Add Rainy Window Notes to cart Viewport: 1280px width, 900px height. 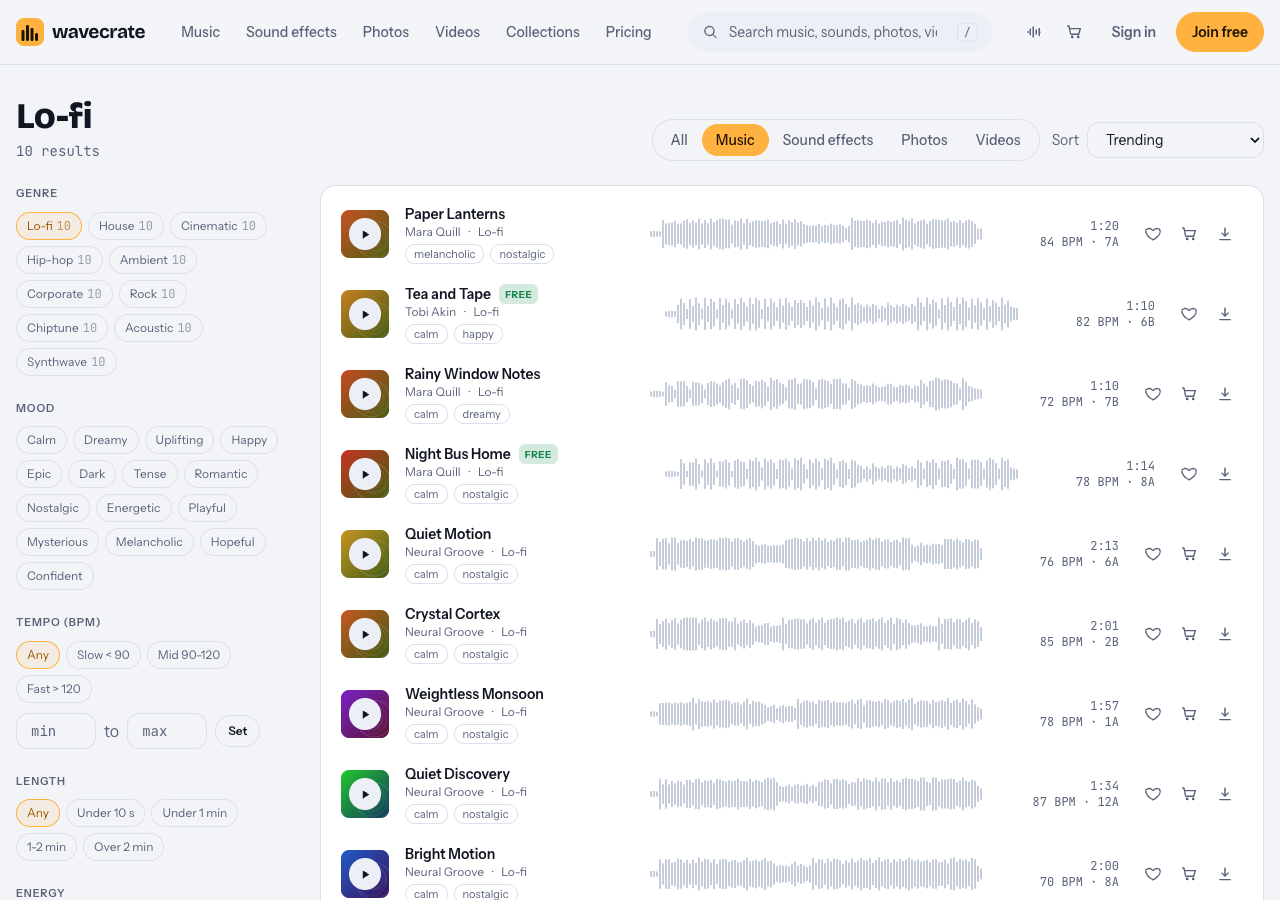coord(1189,394)
